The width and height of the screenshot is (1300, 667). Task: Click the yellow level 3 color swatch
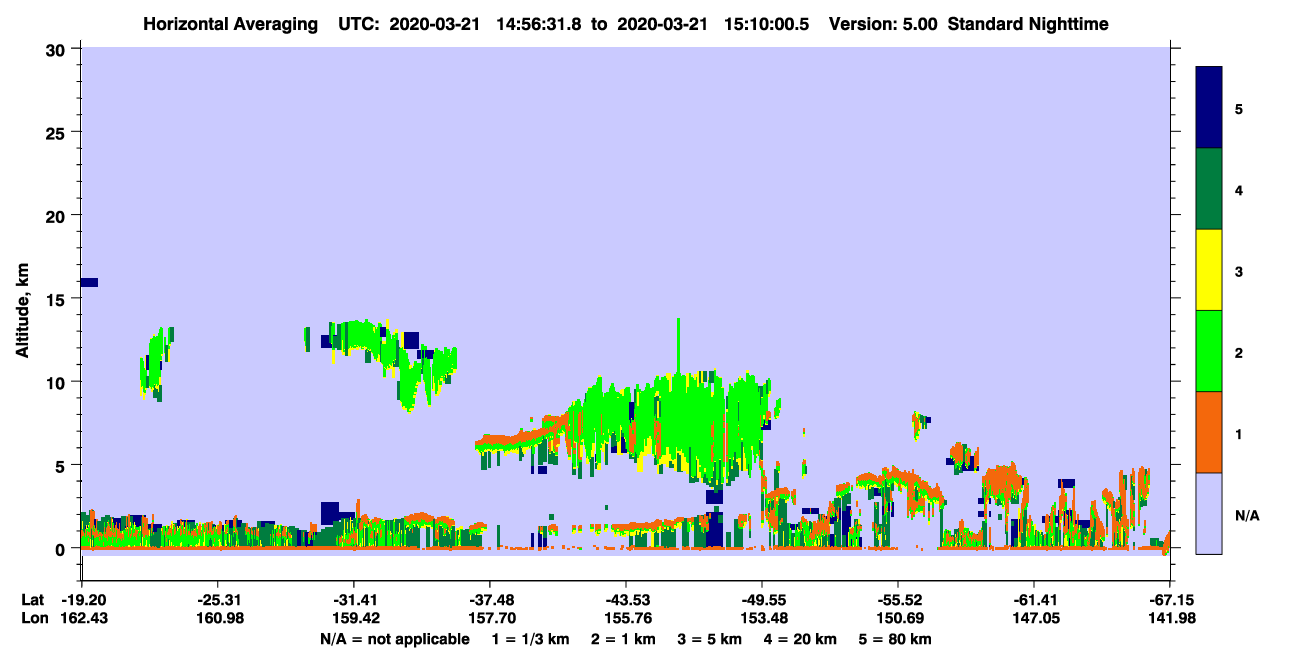[x=1209, y=270]
